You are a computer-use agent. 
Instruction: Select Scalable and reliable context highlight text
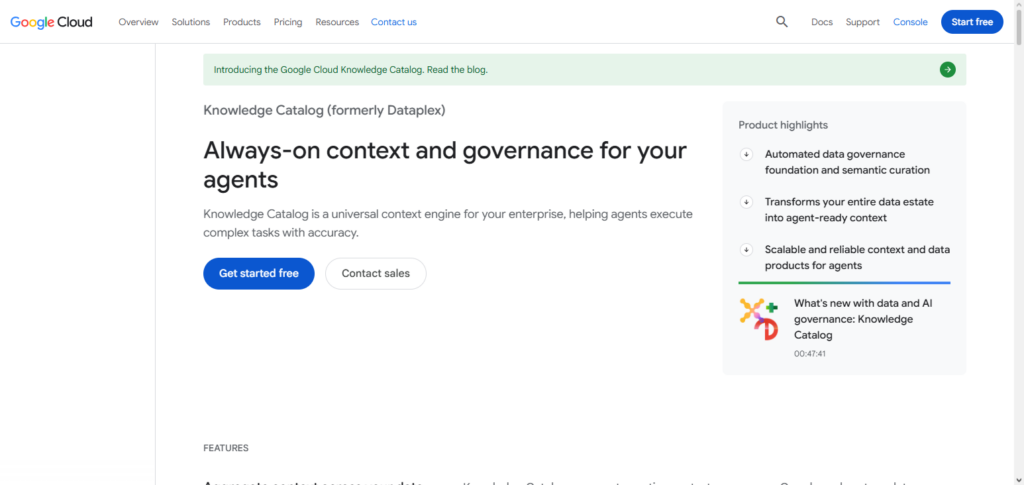pyautogui.click(x=857, y=257)
